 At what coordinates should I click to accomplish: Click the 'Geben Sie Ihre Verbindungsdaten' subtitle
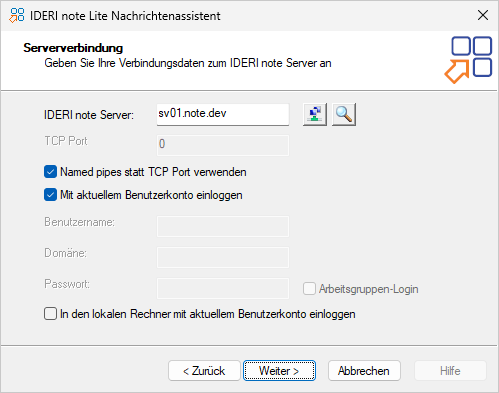point(188,63)
